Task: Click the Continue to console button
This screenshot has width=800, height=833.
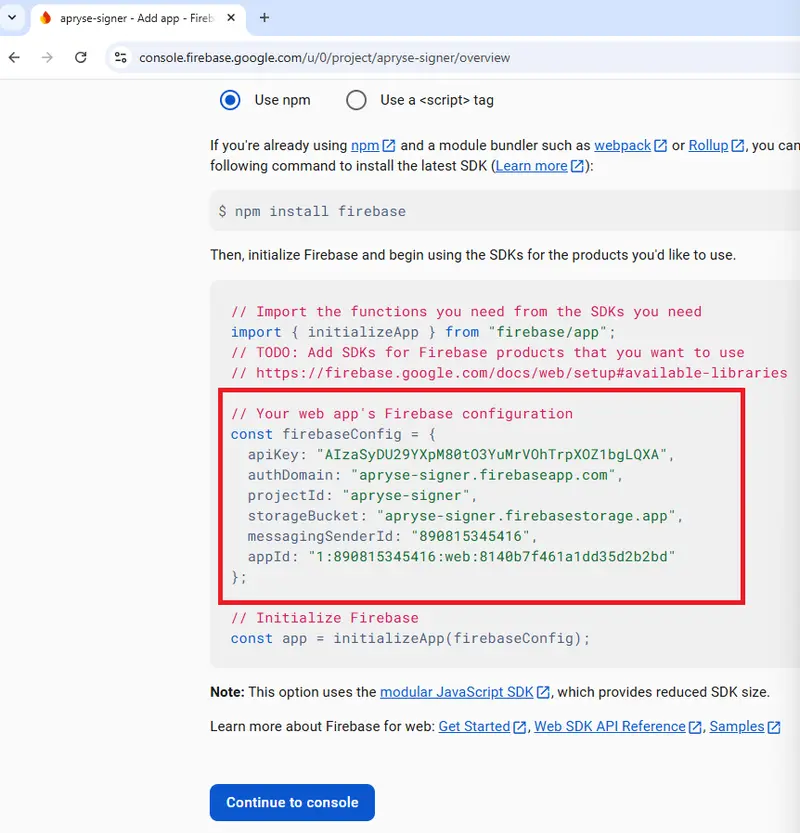Action: click(x=292, y=802)
